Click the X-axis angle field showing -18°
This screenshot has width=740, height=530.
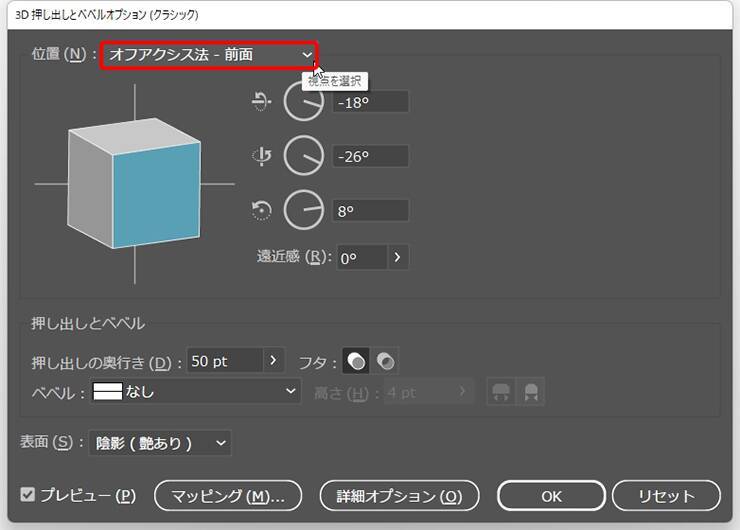(372, 101)
